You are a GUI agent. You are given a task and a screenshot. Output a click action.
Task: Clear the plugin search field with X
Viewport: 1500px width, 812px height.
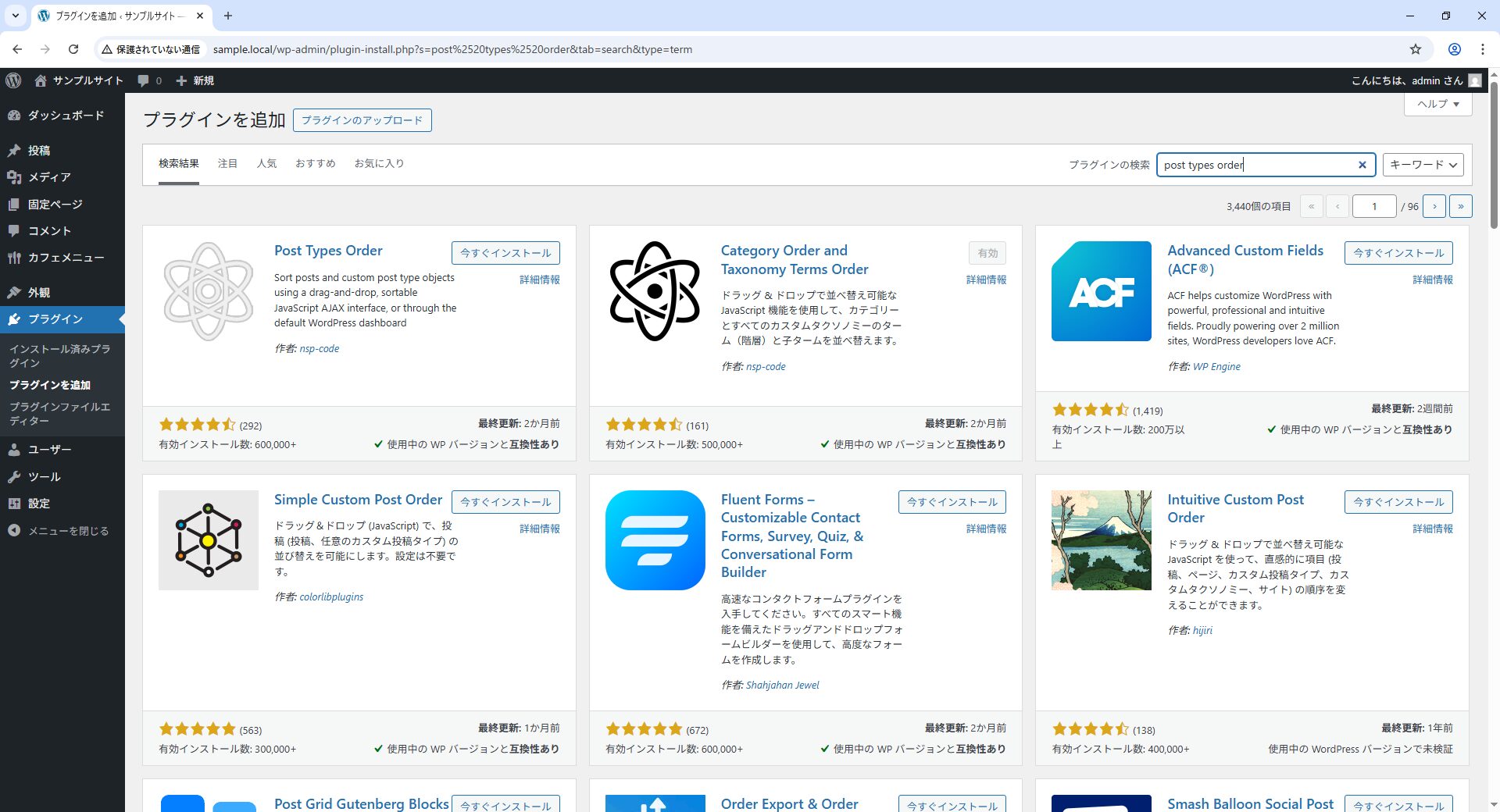pos(1362,165)
